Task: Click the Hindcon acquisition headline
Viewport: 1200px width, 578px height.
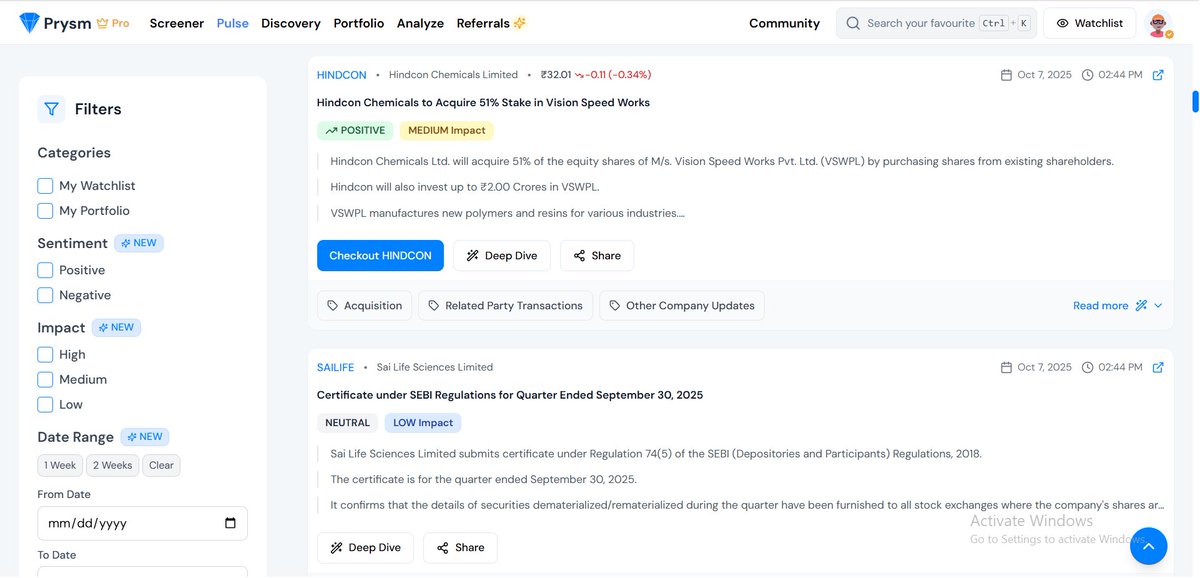Action: (483, 103)
